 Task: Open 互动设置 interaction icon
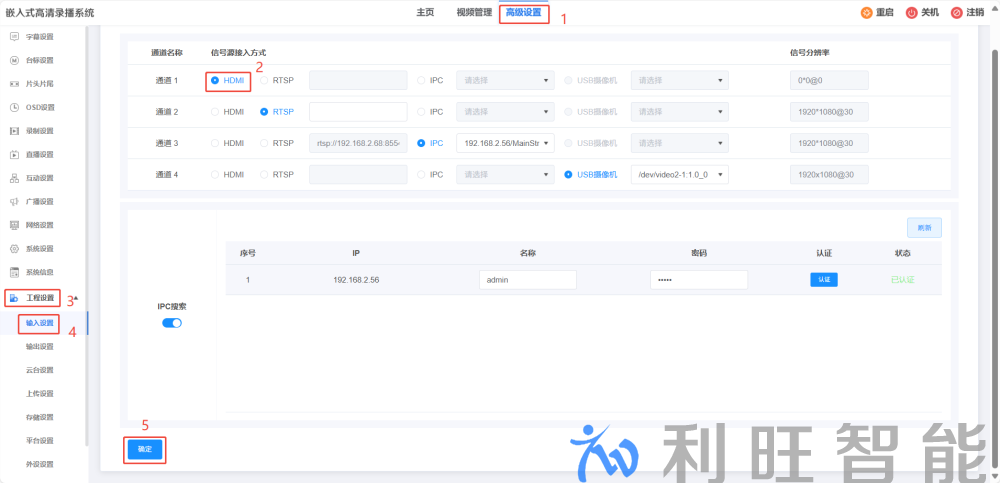(14, 178)
